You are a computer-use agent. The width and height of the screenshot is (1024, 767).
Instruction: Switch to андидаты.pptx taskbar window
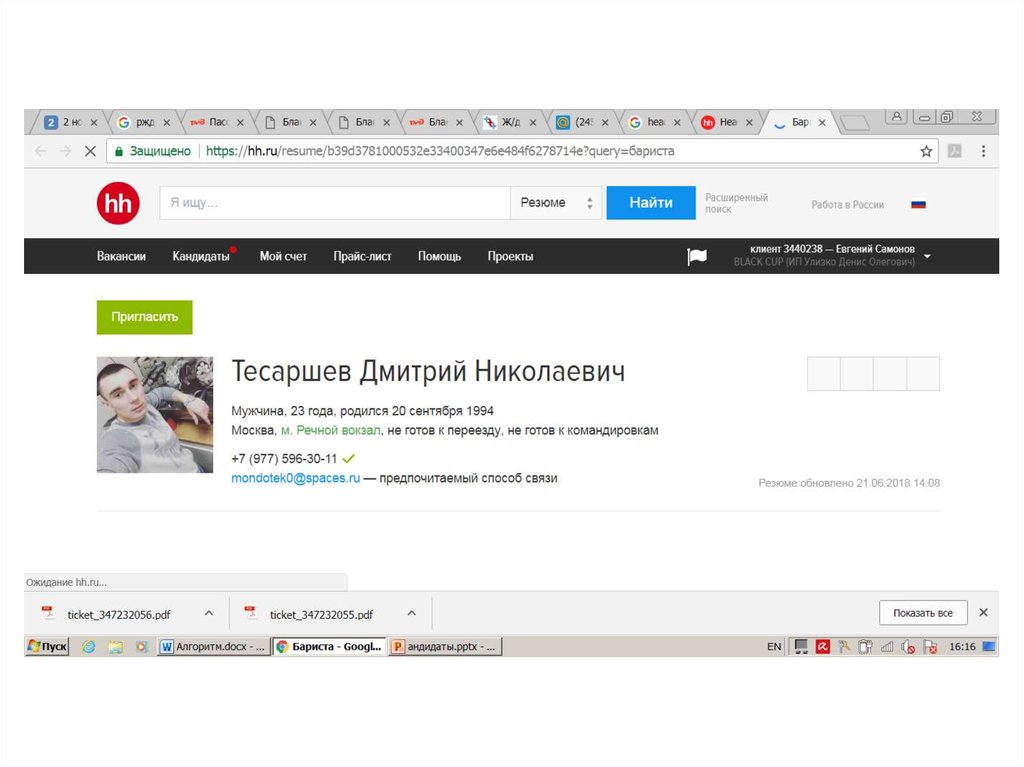point(445,647)
